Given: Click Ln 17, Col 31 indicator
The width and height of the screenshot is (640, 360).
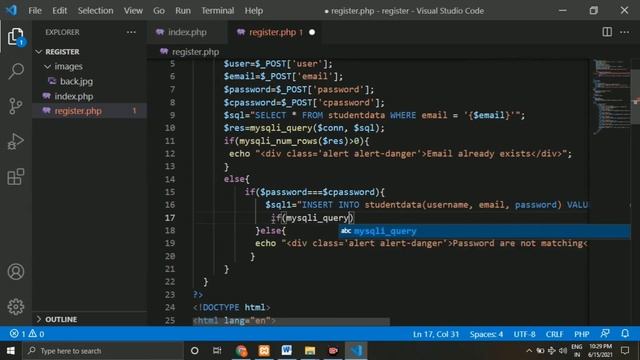Looking at the screenshot, I should [x=436, y=334].
